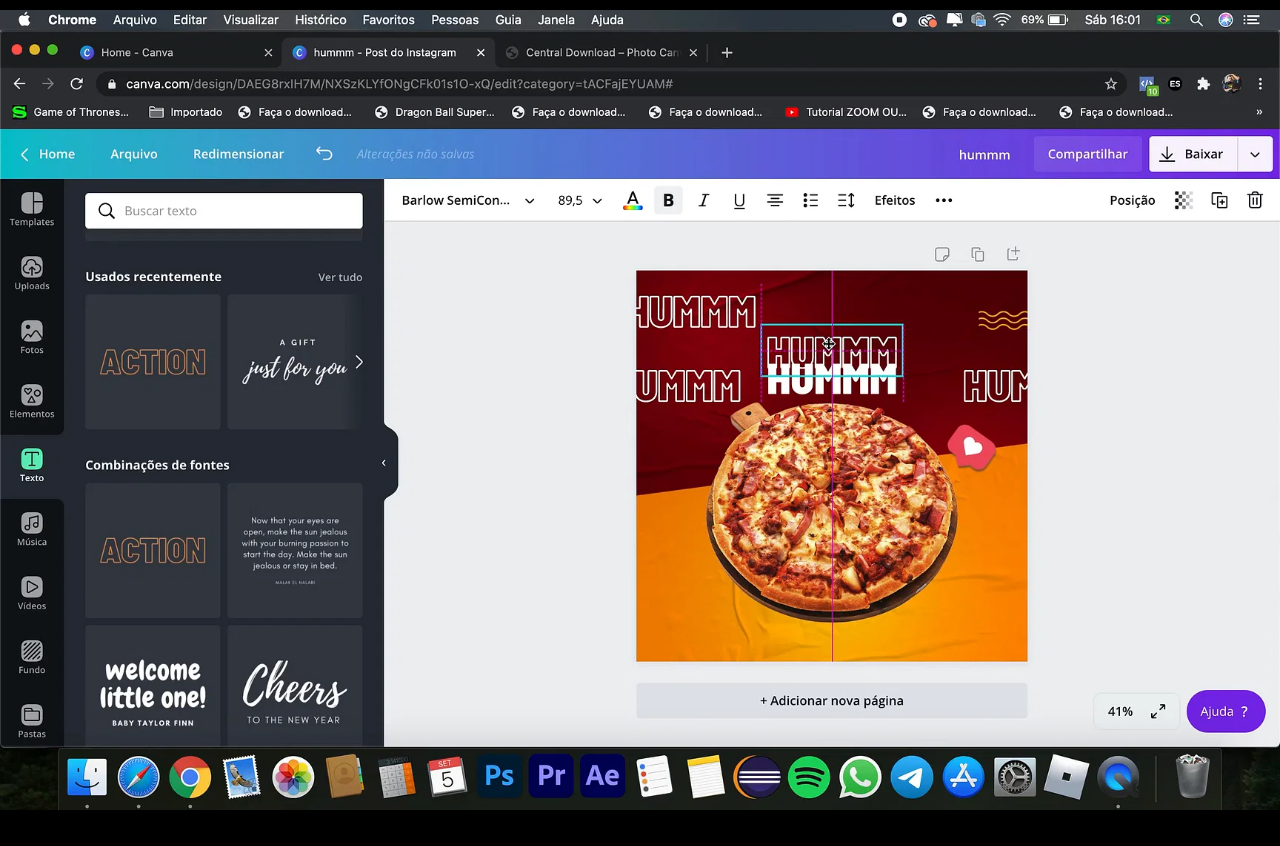Select the Texto sidebar tab
Viewport: 1280px width, 846px height.
tap(32, 465)
